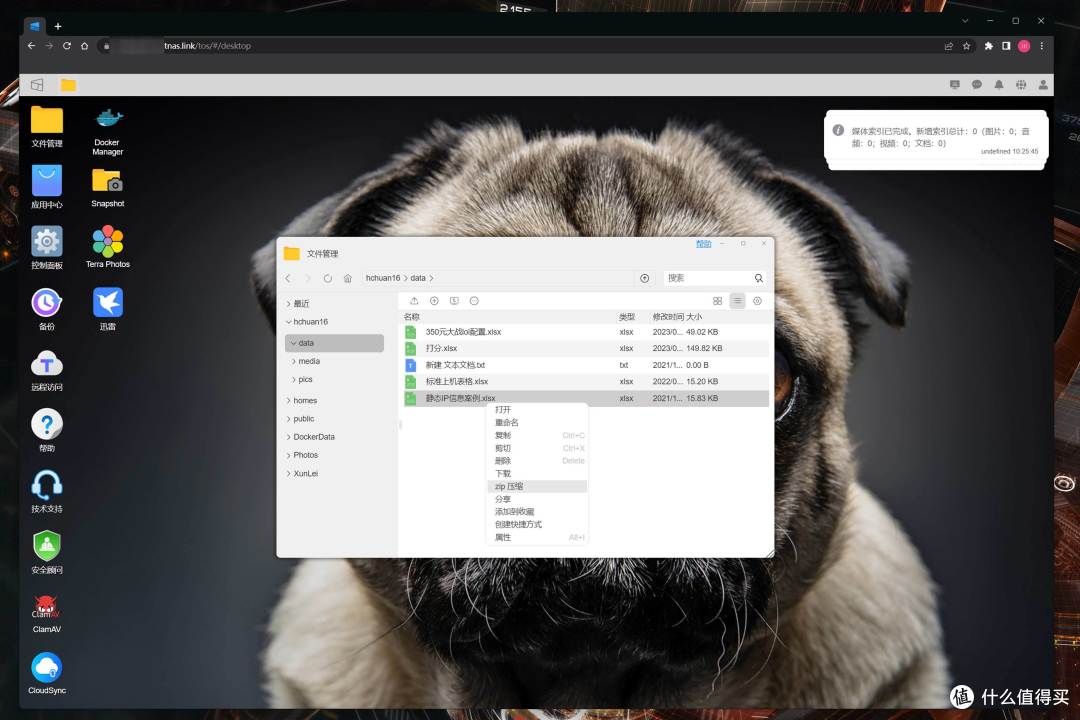Viewport: 1080px width, 720px height.
Task: Click the more-options ellipsis icon in file toolbar
Action: pos(474,301)
